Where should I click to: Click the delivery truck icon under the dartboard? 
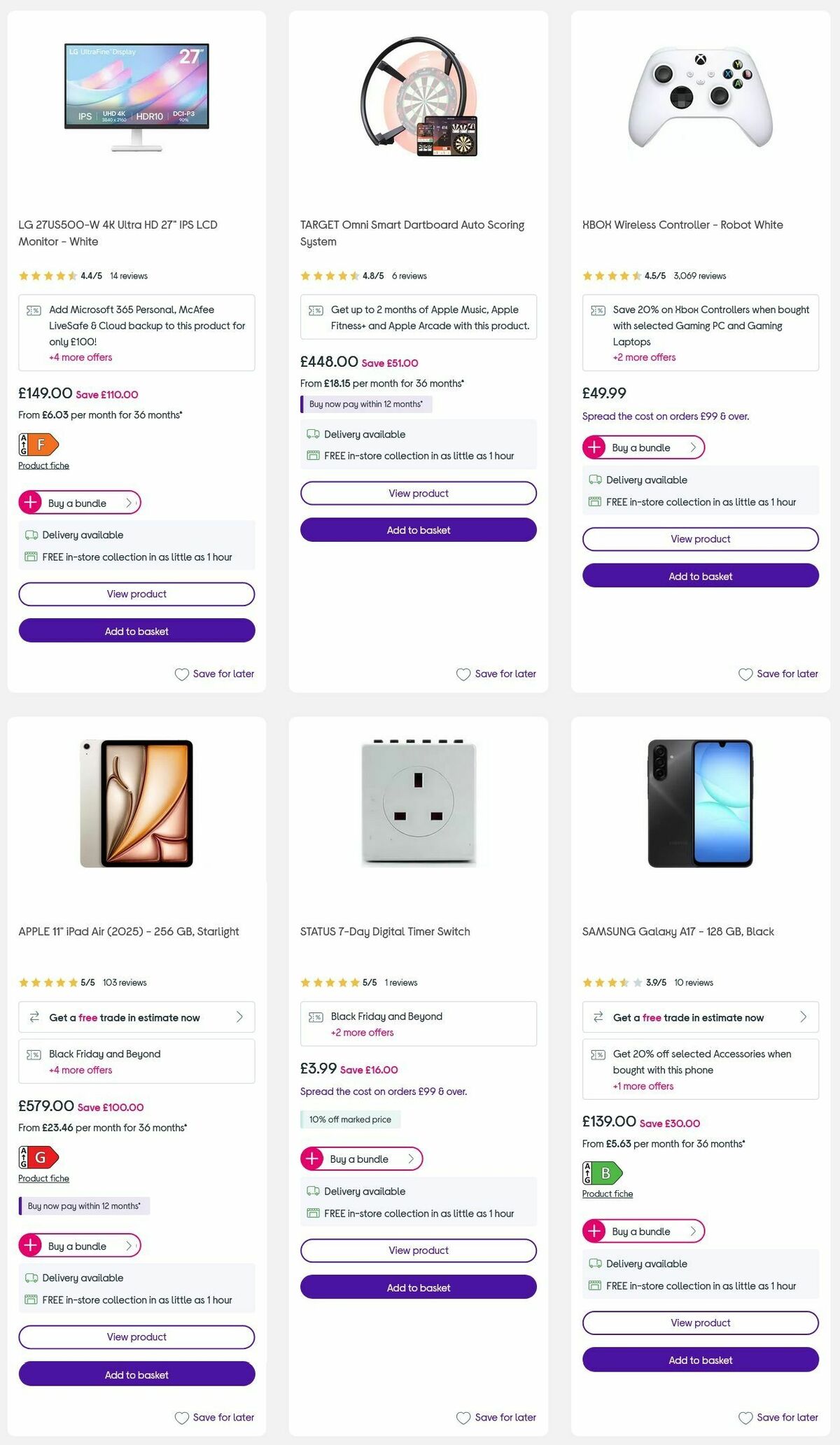coord(312,434)
